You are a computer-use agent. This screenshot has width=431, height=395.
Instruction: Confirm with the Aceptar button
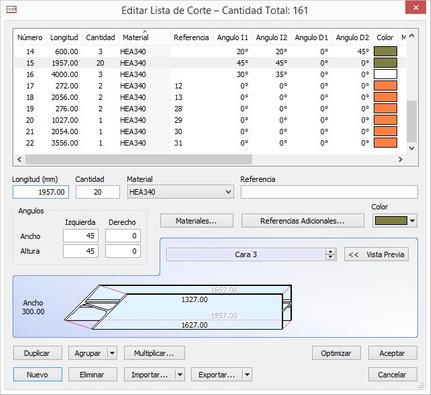392,353
